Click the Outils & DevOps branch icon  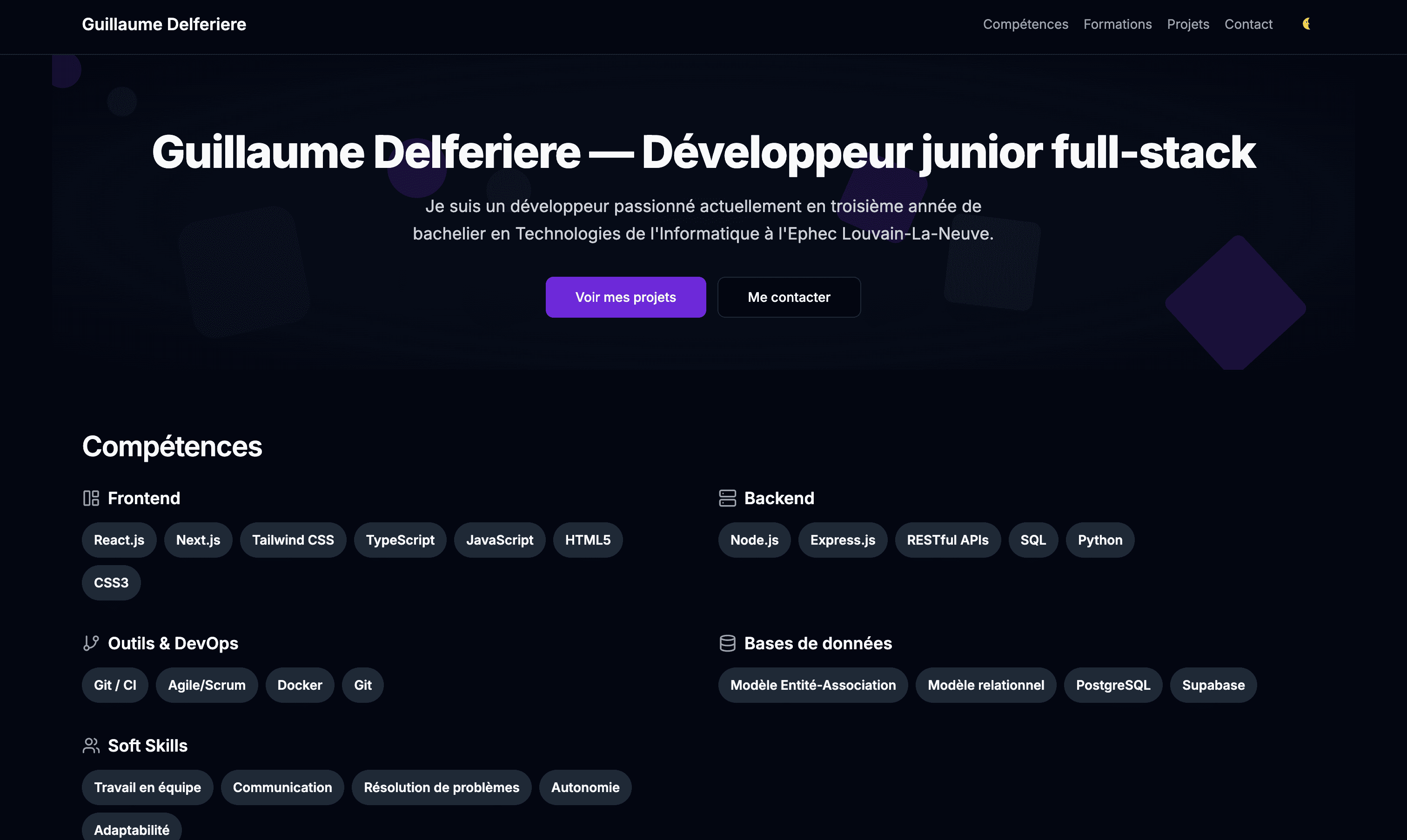pyautogui.click(x=91, y=643)
